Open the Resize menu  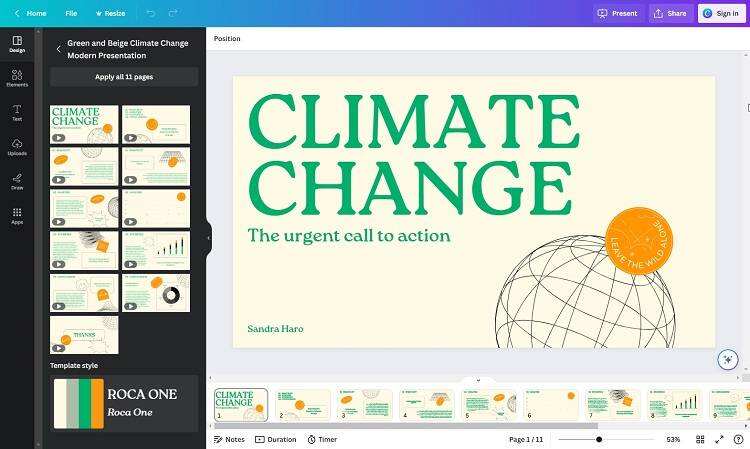coord(111,13)
